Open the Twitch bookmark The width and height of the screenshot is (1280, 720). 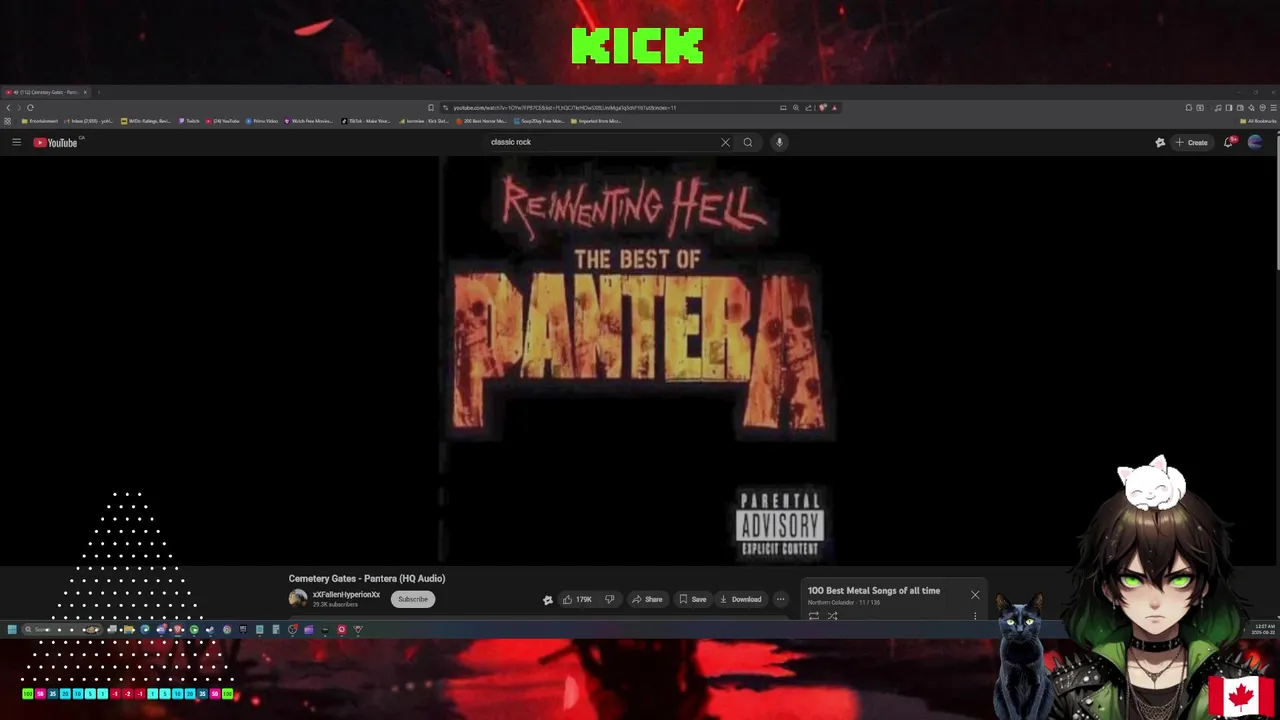(x=189, y=121)
